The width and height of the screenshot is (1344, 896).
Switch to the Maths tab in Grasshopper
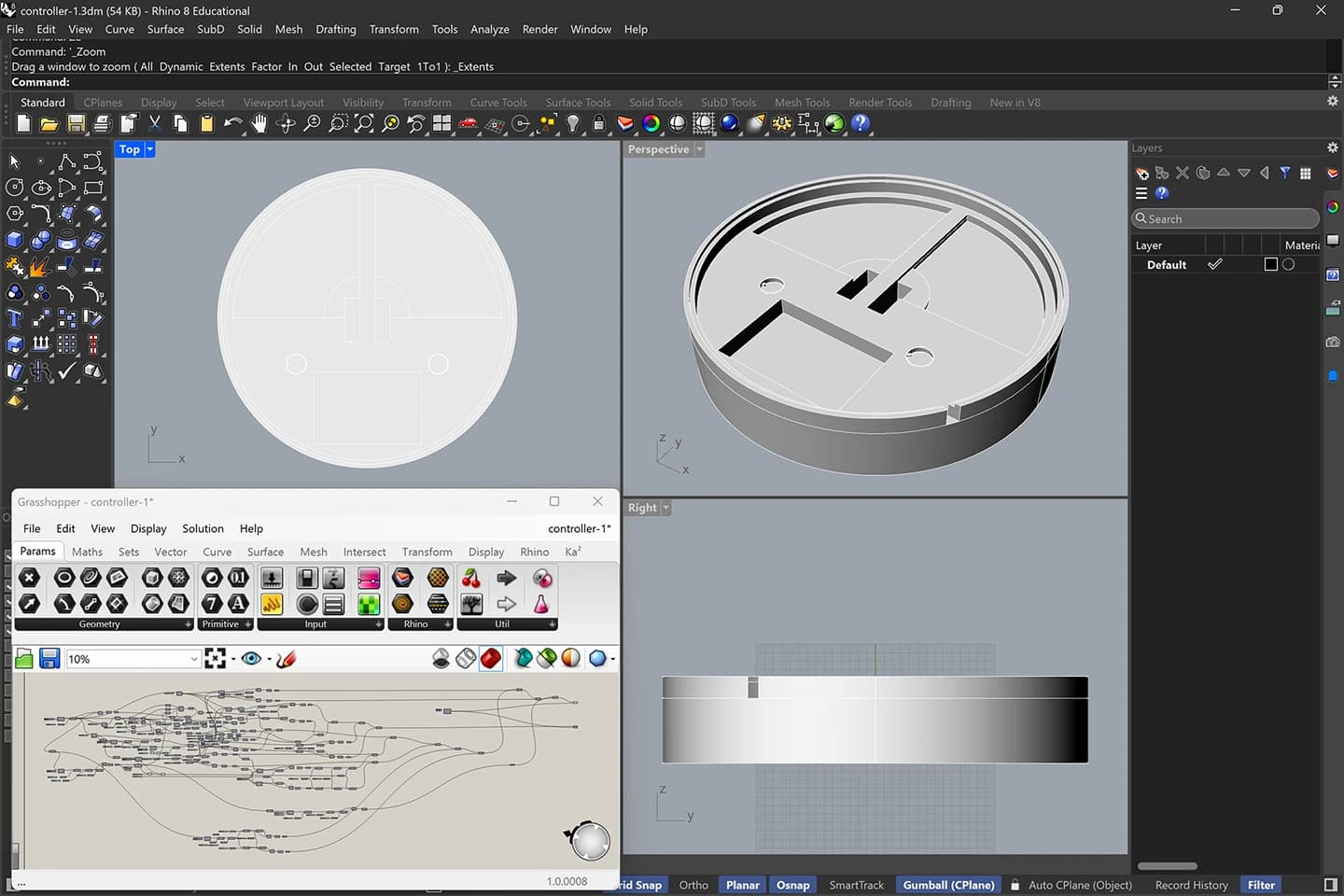(x=87, y=552)
